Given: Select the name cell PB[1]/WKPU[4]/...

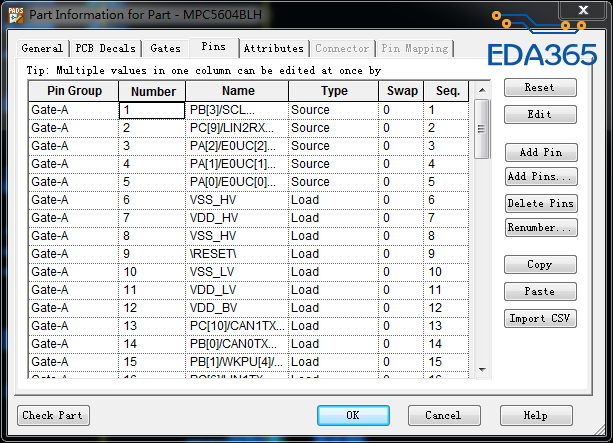Looking at the screenshot, I should (237, 362).
